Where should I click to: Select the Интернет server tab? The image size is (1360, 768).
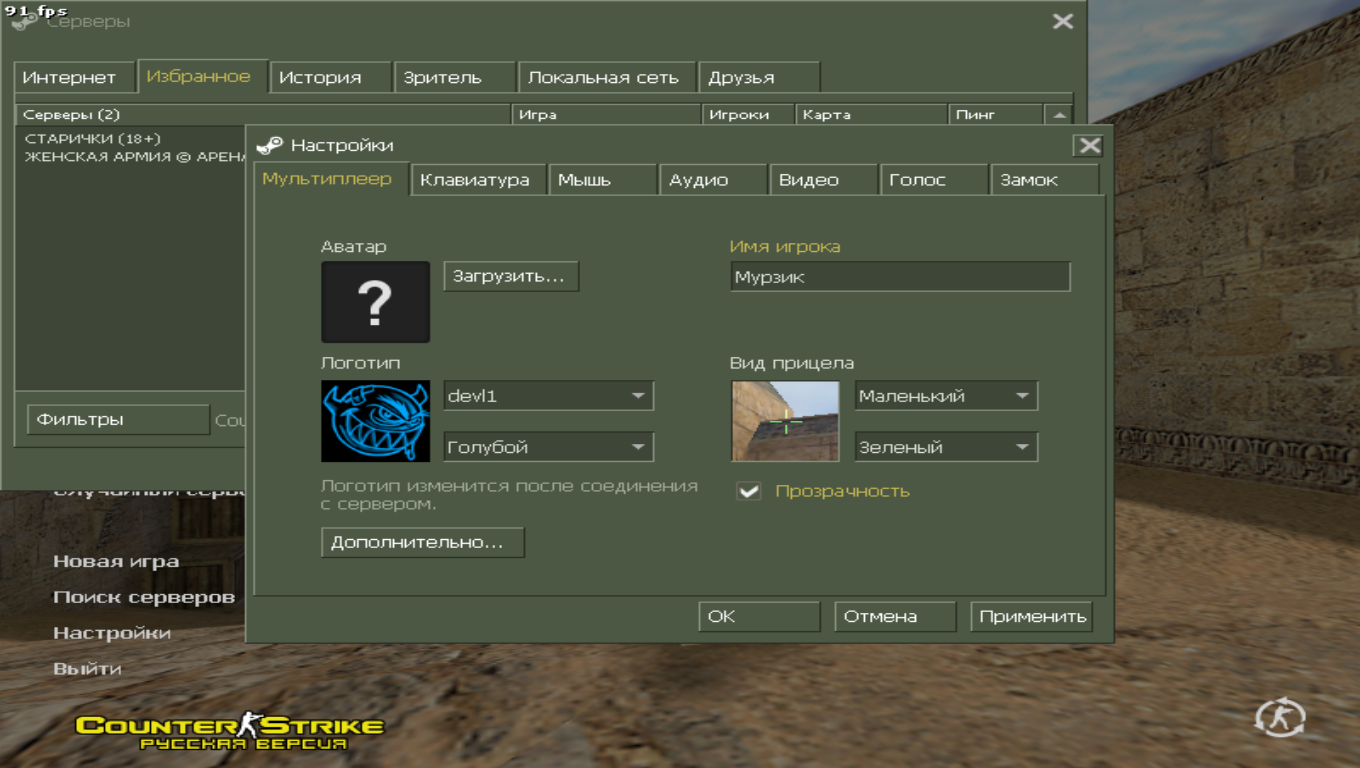click(x=69, y=77)
